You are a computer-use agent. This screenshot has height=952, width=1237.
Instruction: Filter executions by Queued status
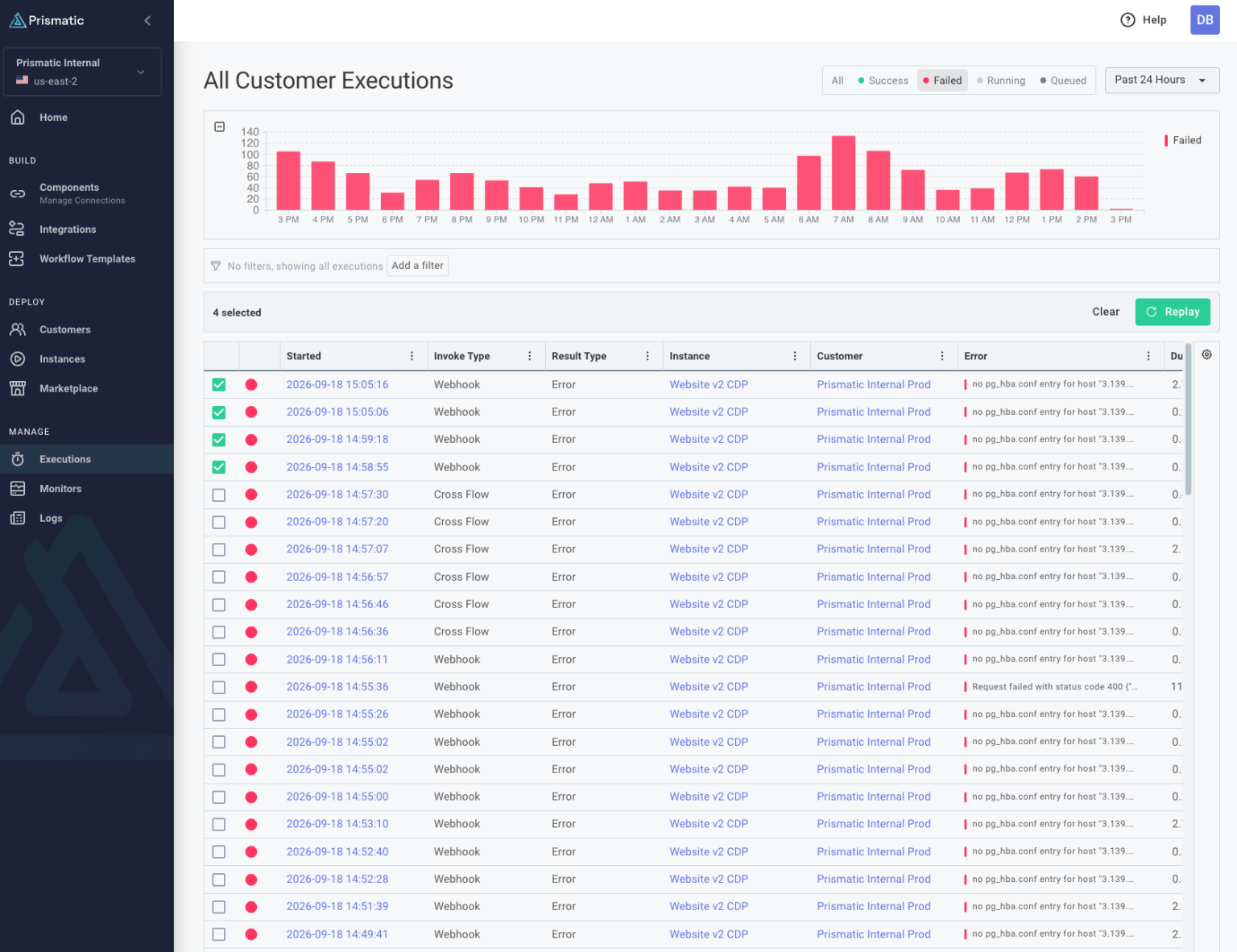click(1063, 81)
